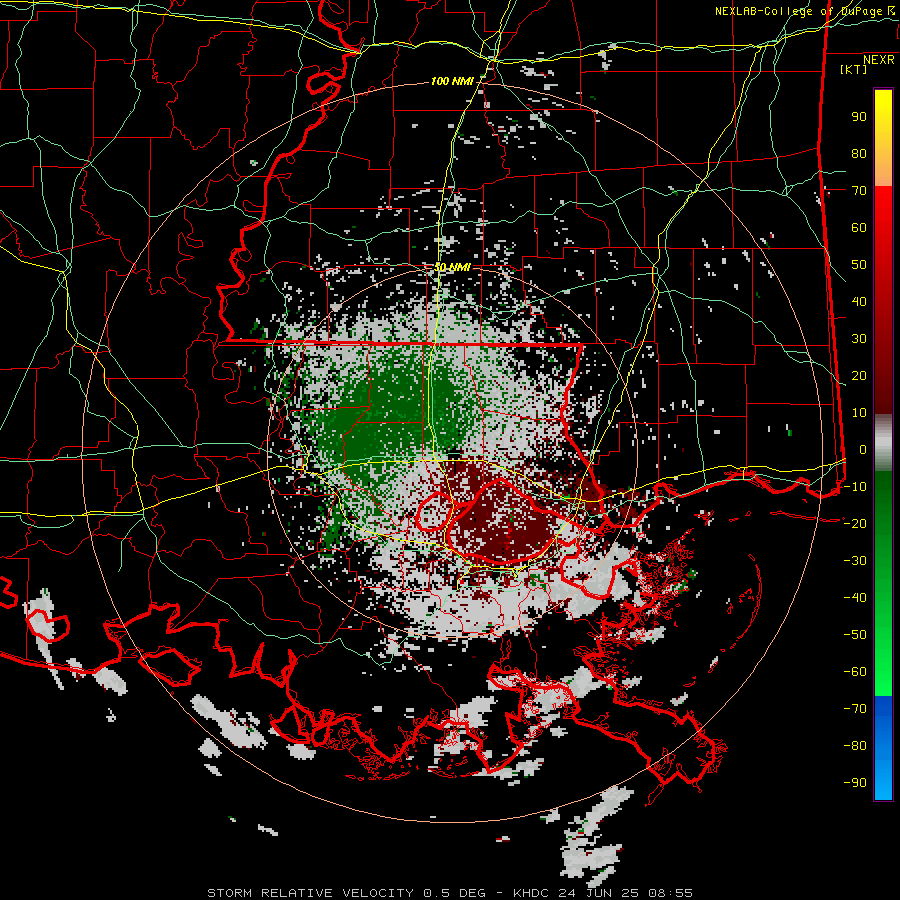This screenshot has height=900, width=900.
Task: Click the 50 value on the velocity scale
Action: tap(859, 265)
